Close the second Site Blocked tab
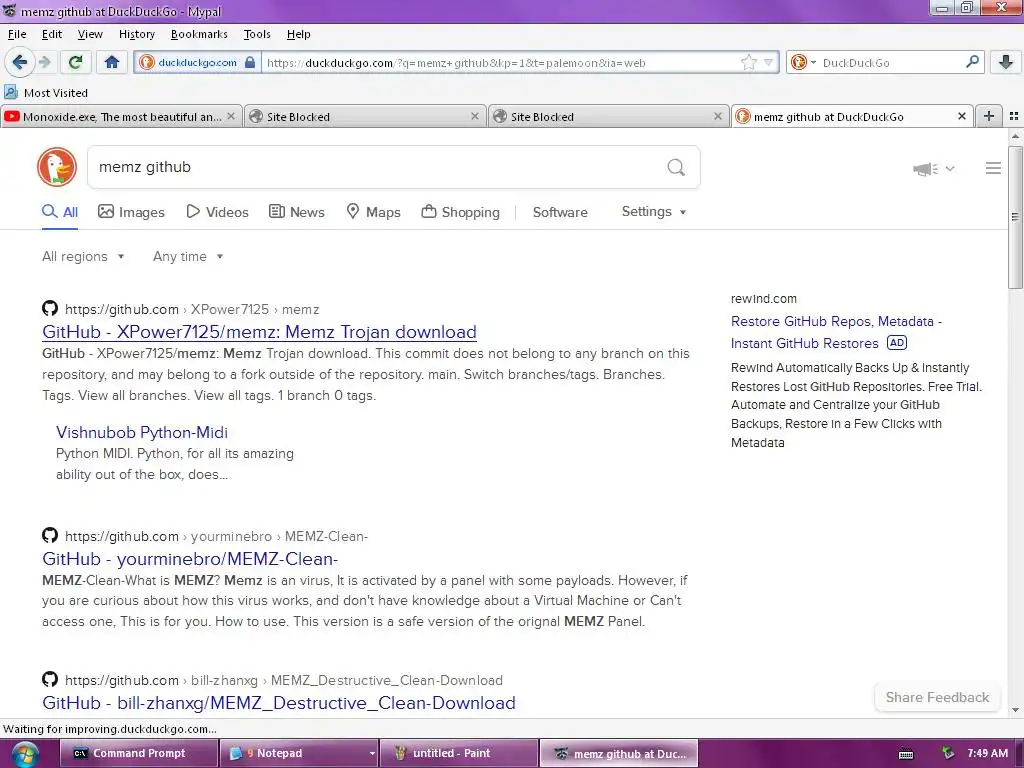 click(x=718, y=116)
